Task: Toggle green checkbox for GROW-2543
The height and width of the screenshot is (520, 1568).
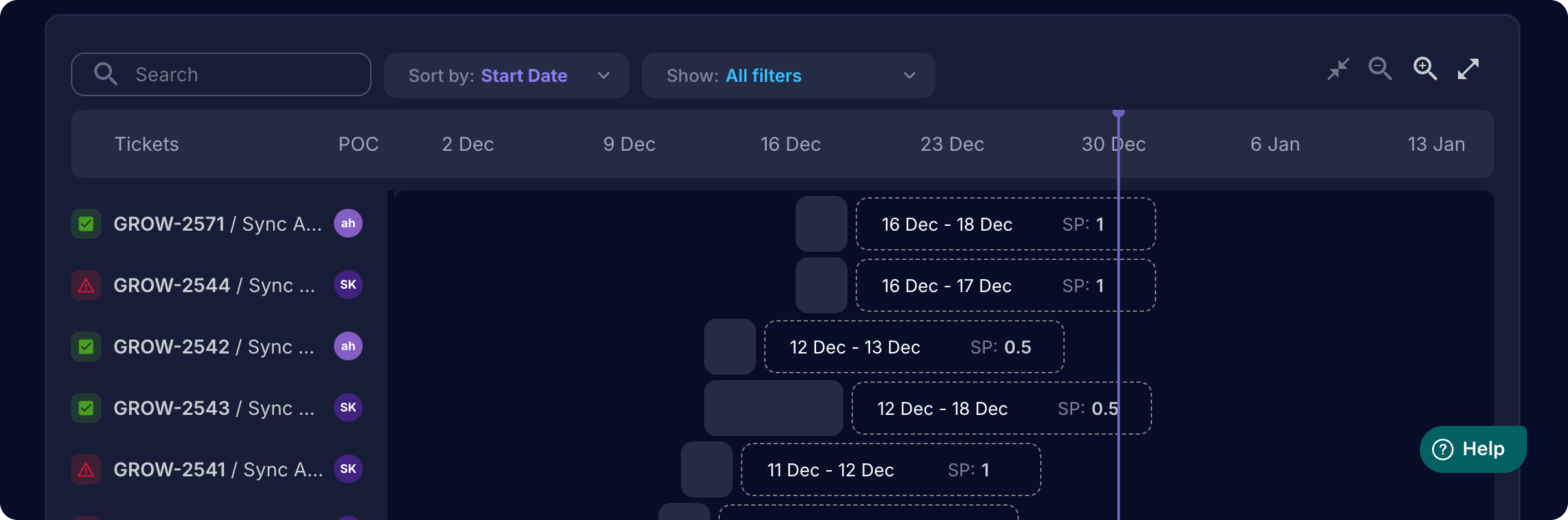Action: click(86, 408)
